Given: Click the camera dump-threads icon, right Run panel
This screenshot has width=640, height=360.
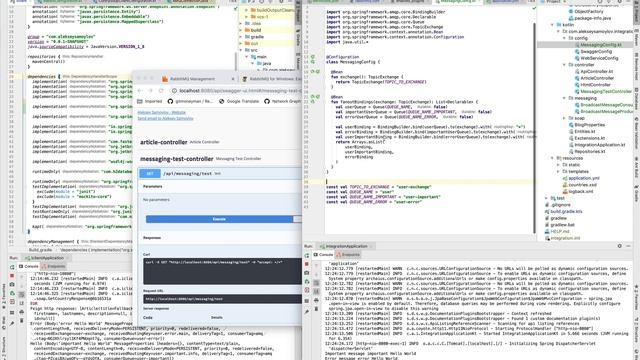Looking at the screenshot, I should pos(307,273).
